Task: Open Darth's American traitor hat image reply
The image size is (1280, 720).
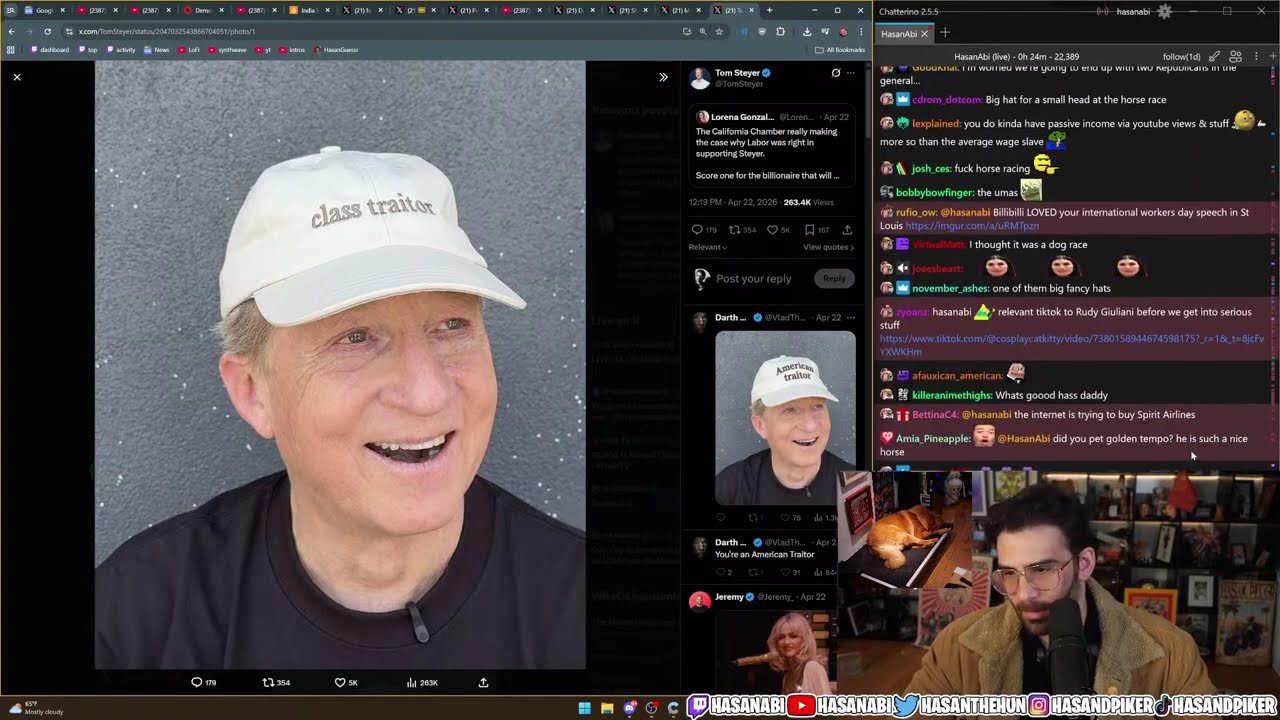Action: (x=785, y=417)
